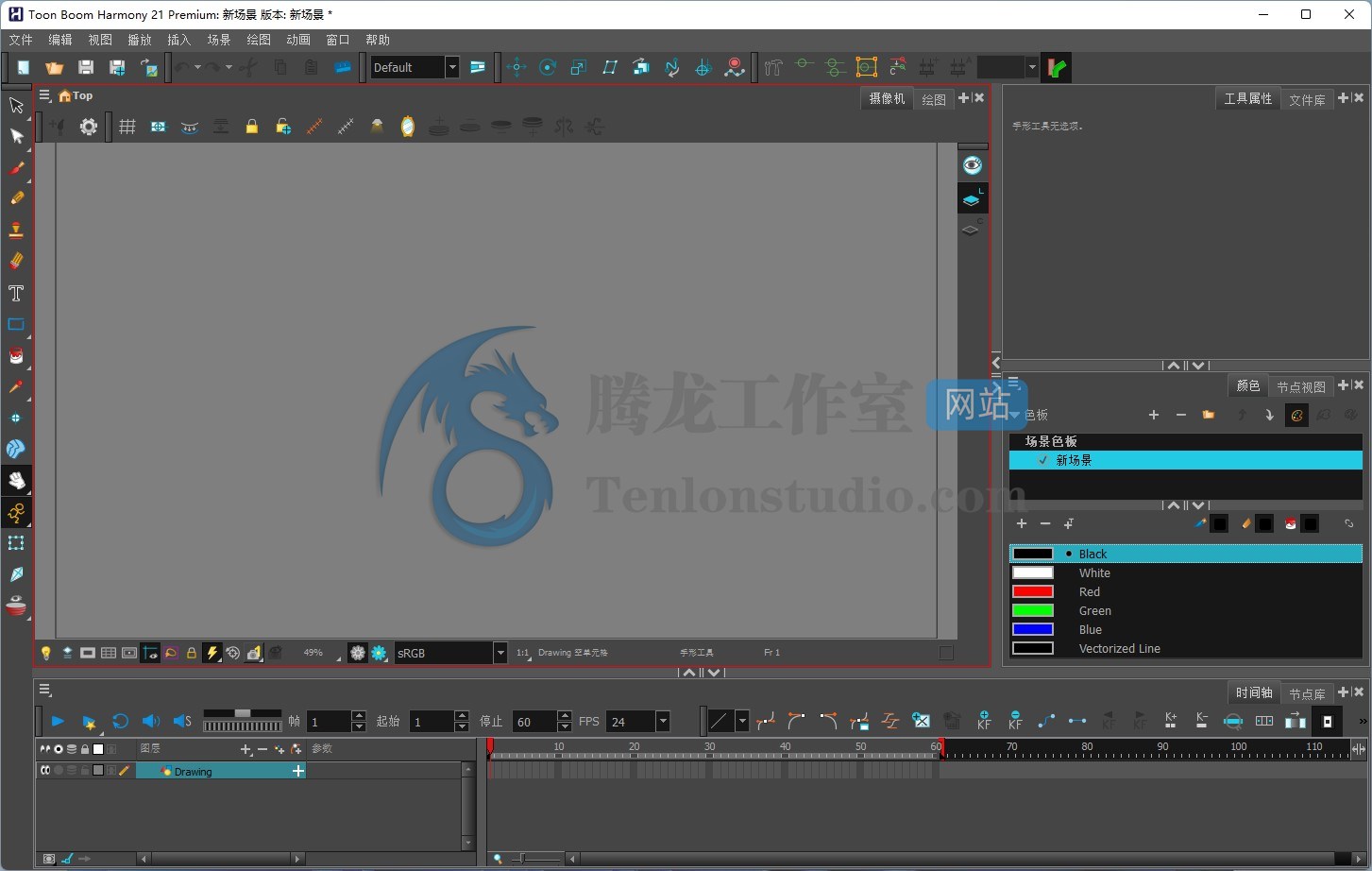Select the Hand tool
This screenshot has width=1372, height=871.
(16, 481)
